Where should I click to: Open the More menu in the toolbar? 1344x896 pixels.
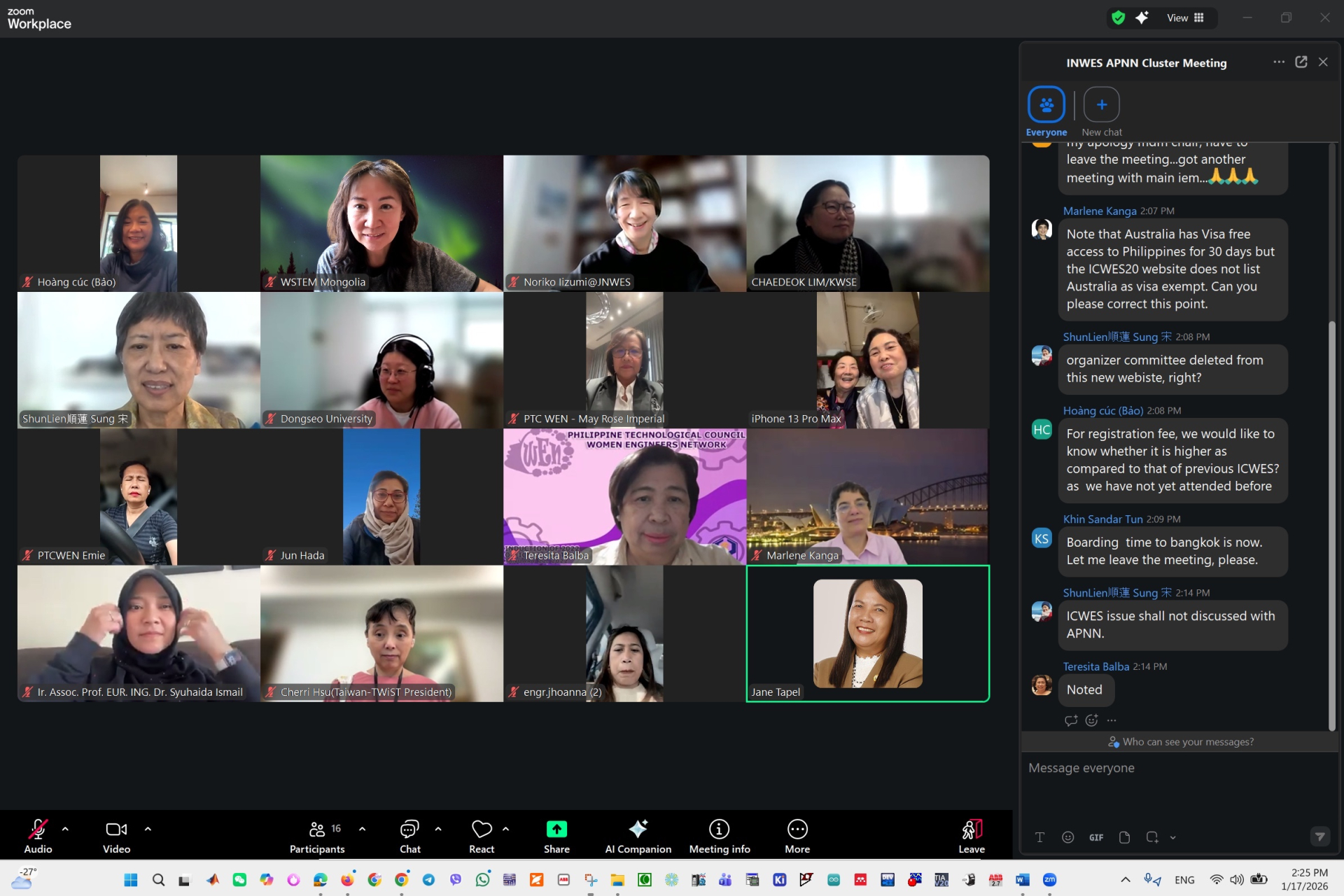[797, 829]
